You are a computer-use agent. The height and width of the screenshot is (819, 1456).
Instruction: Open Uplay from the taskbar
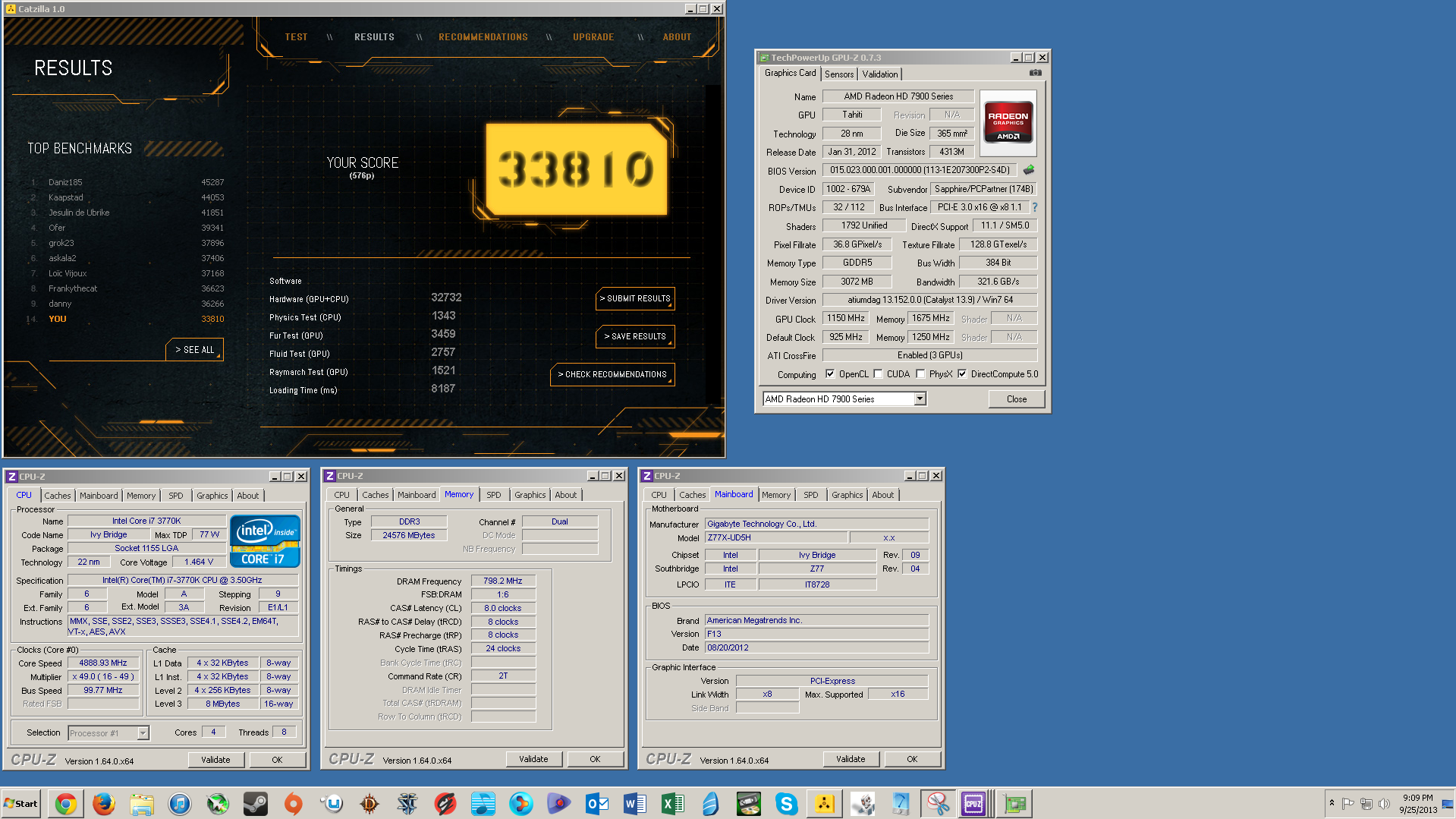[332, 804]
